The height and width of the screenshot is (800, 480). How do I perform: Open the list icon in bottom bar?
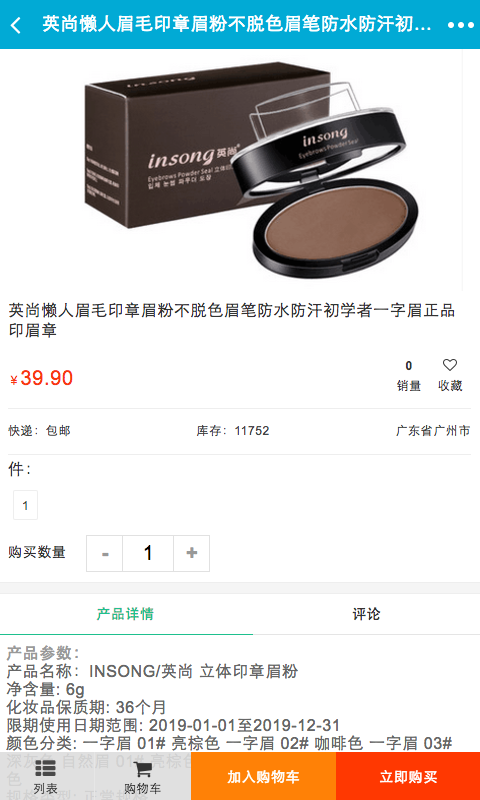pyautogui.click(x=46, y=776)
